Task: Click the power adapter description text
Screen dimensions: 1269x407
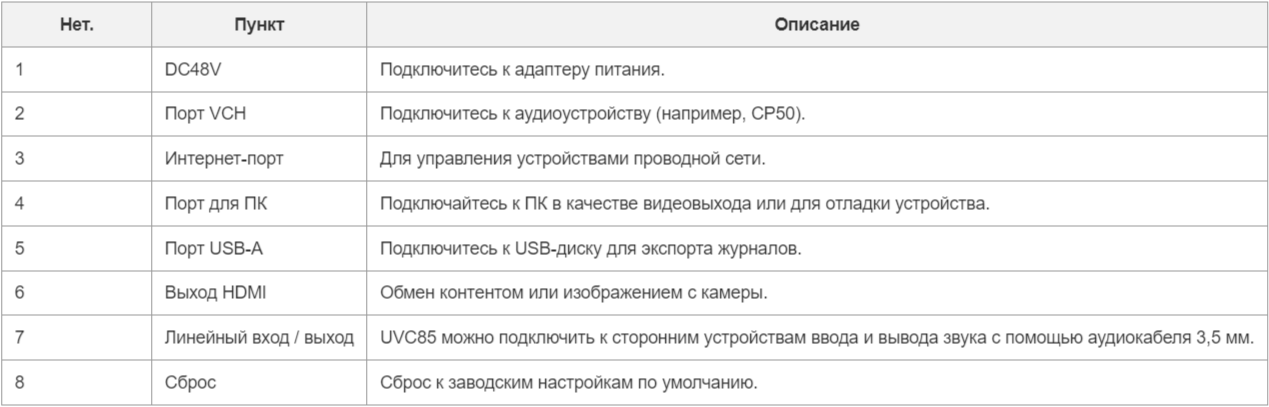Action: pos(521,71)
